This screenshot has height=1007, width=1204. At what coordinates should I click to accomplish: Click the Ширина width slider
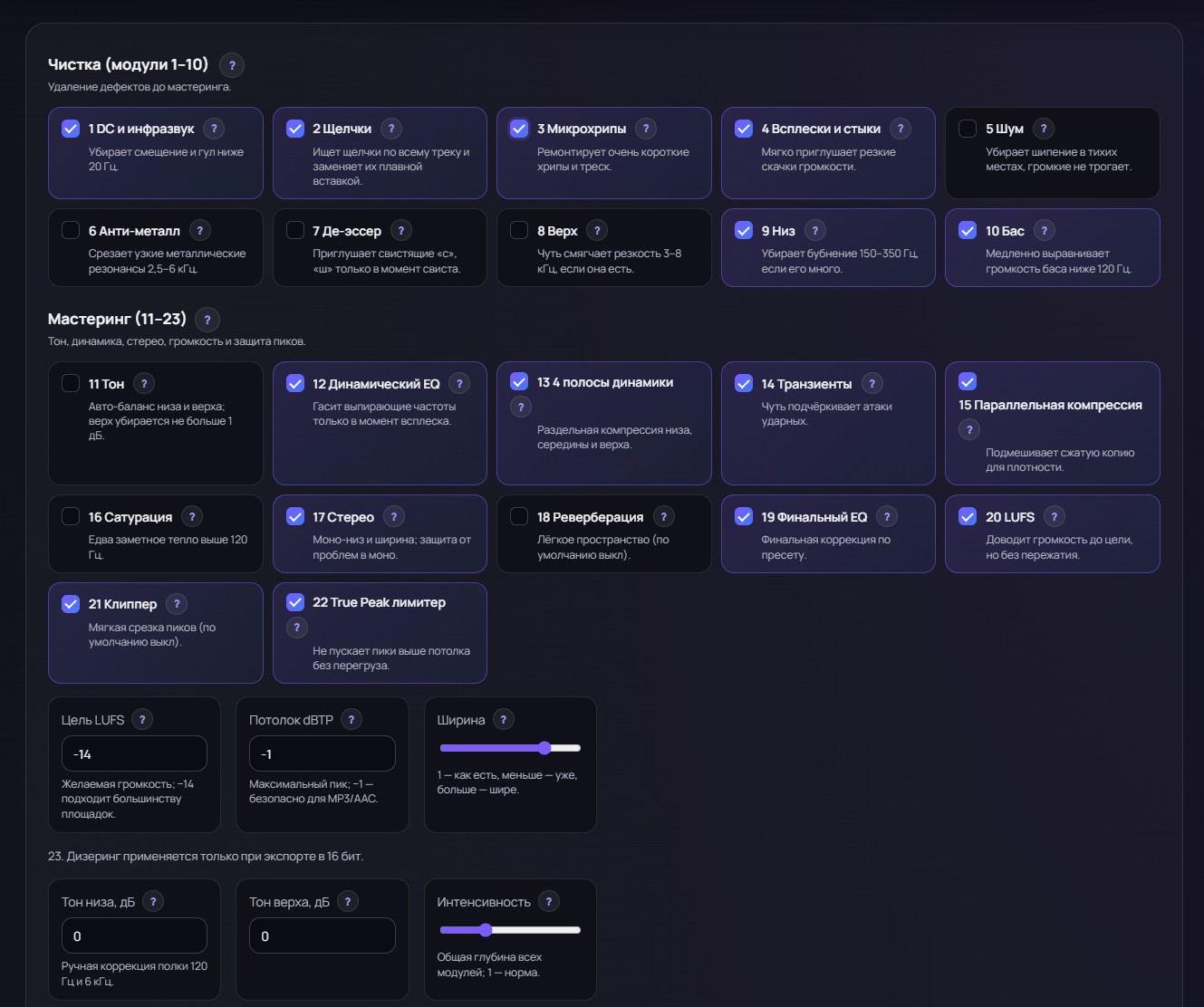(510, 748)
